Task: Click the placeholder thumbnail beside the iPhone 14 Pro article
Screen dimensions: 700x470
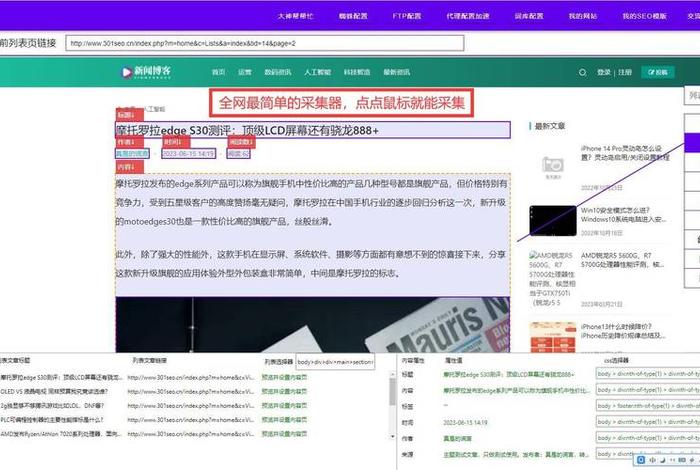Action: [553, 167]
